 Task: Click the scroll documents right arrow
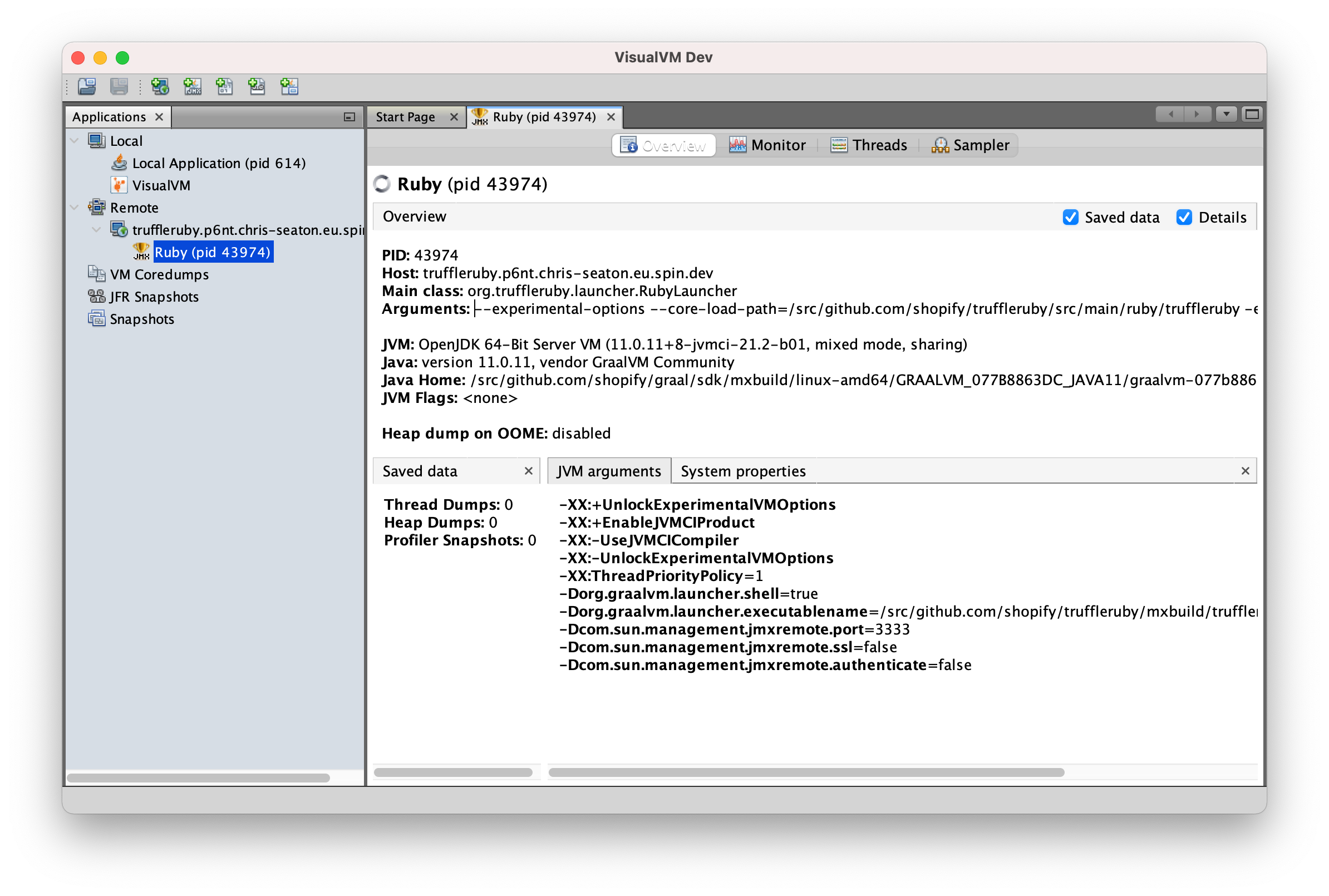click(x=1197, y=114)
